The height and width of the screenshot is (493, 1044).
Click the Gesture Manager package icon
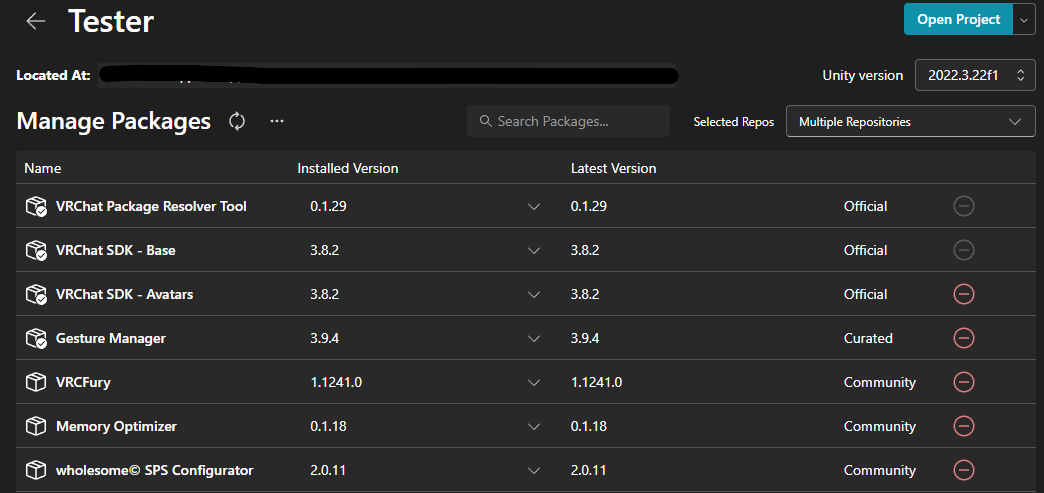(36, 338)
